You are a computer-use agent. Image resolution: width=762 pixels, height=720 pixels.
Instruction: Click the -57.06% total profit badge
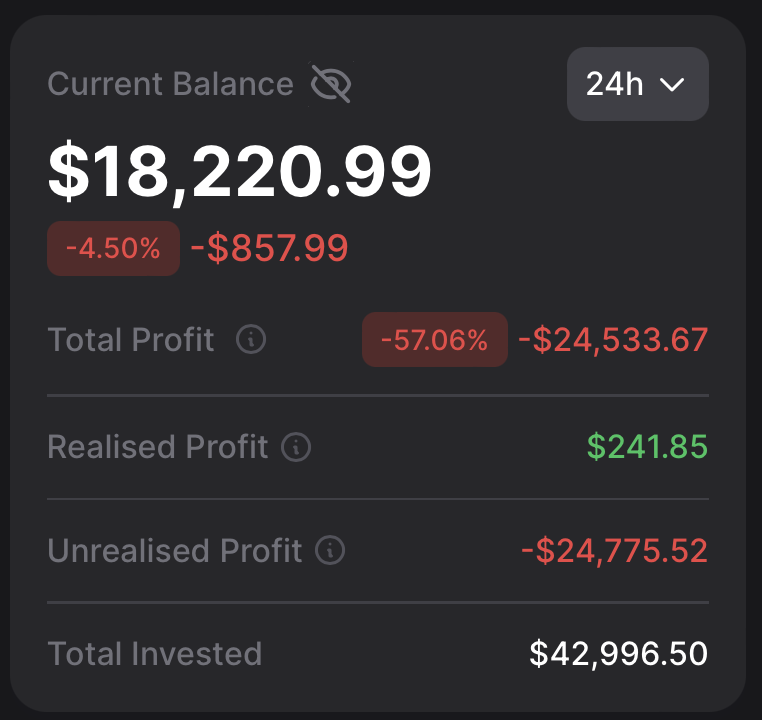pos(434,340)
